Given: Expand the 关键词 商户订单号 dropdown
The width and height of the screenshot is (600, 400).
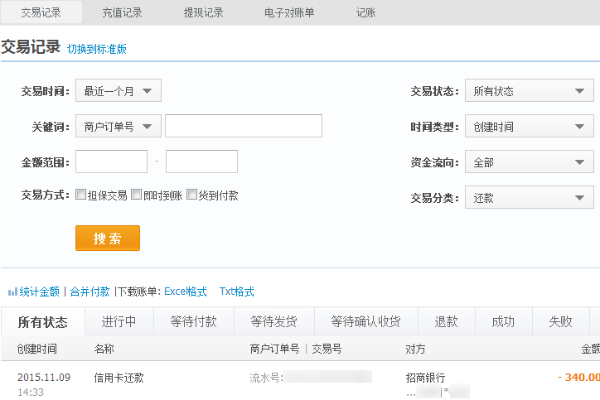Looking at the screenshot, I should pos(118,126).
